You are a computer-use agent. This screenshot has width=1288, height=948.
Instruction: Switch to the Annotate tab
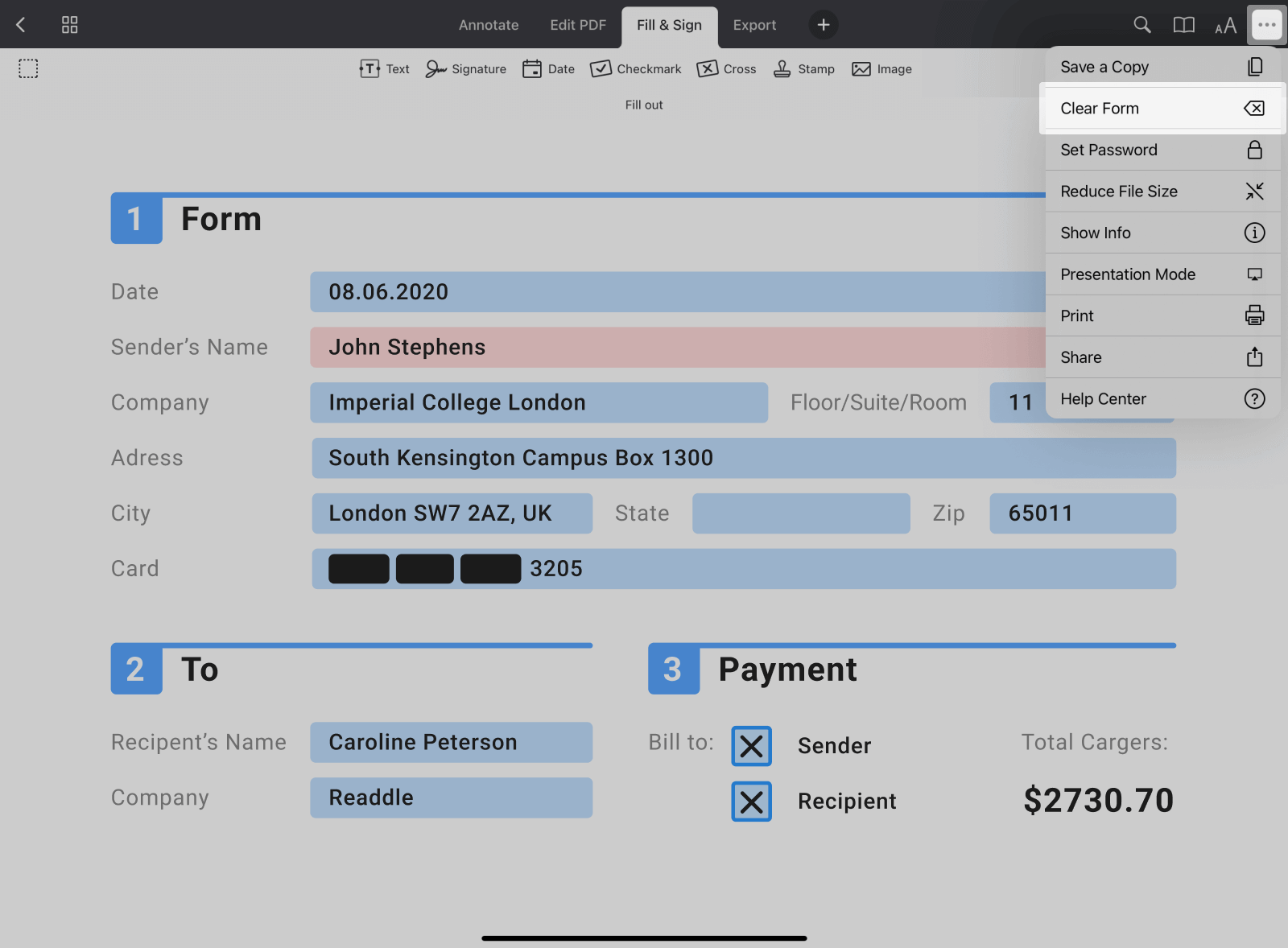point(488,25)
